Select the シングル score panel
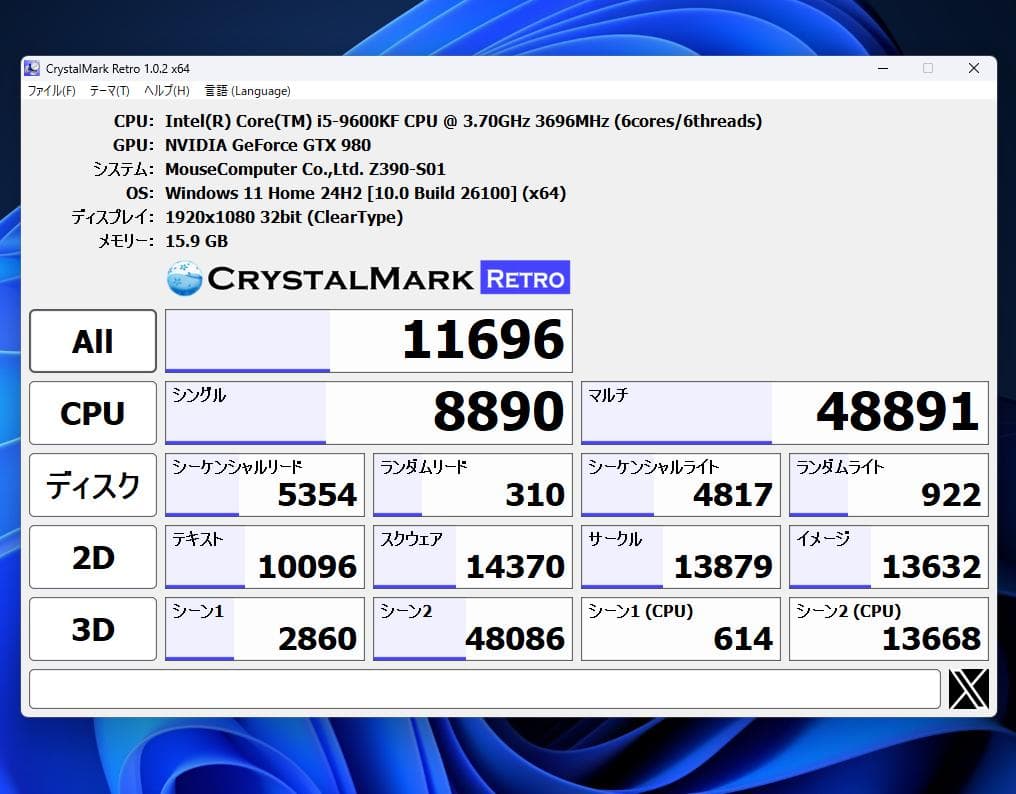The height and width of the screenshot is (794, 1016). tap(369, 413)
